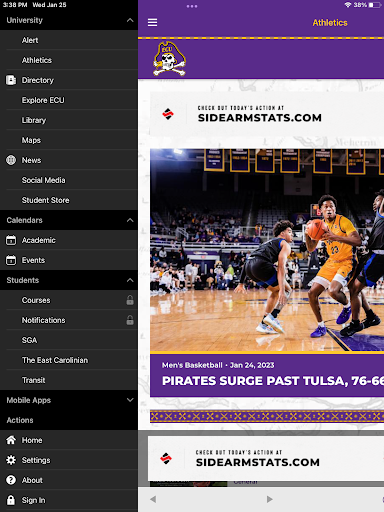Image resolution: width=384 pixels, height=512 pixels.
Task: Expand the Mobile Apps section
Action: (x=130, y=400)
